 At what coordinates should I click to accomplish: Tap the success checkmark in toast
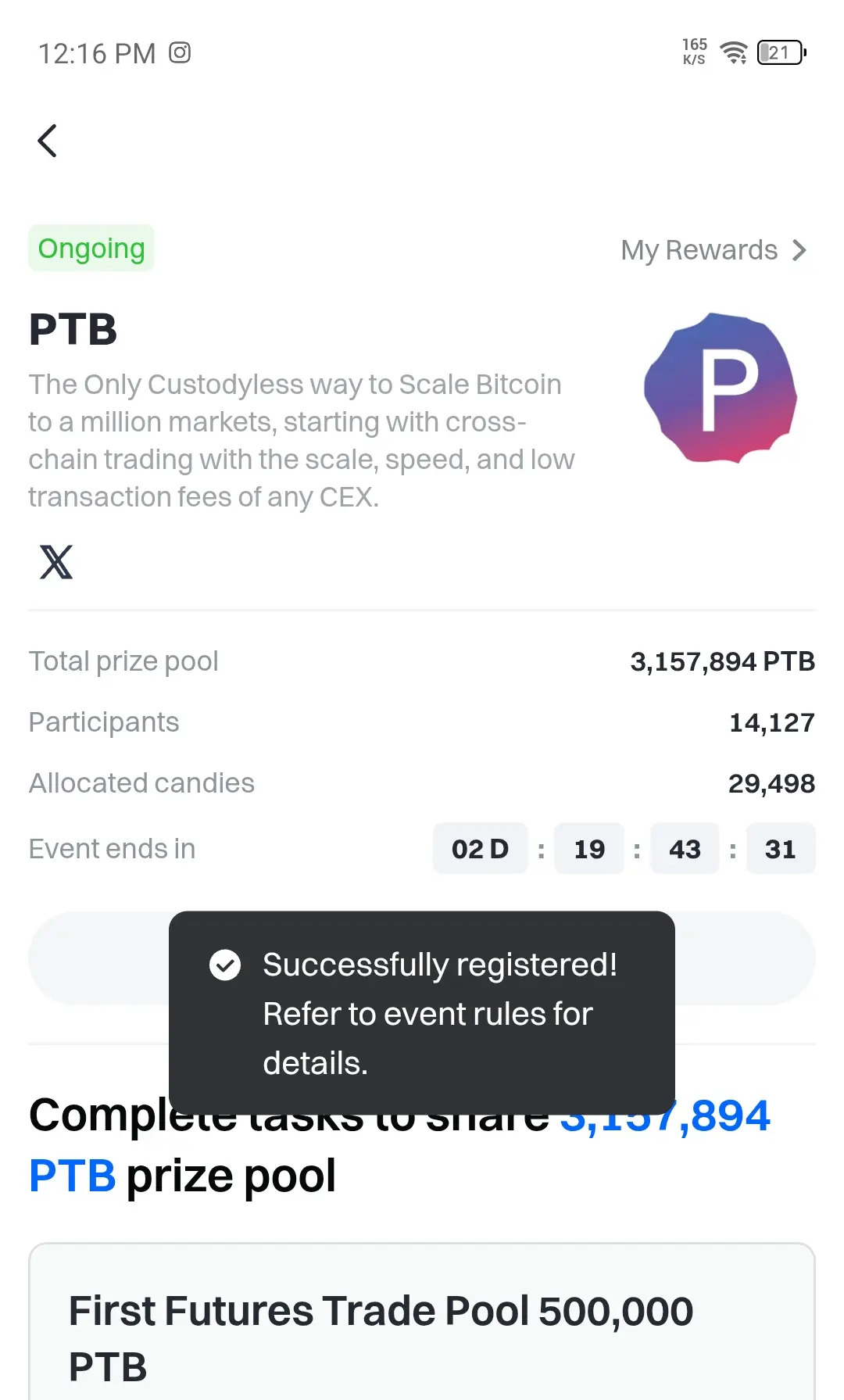coord(225,965)
